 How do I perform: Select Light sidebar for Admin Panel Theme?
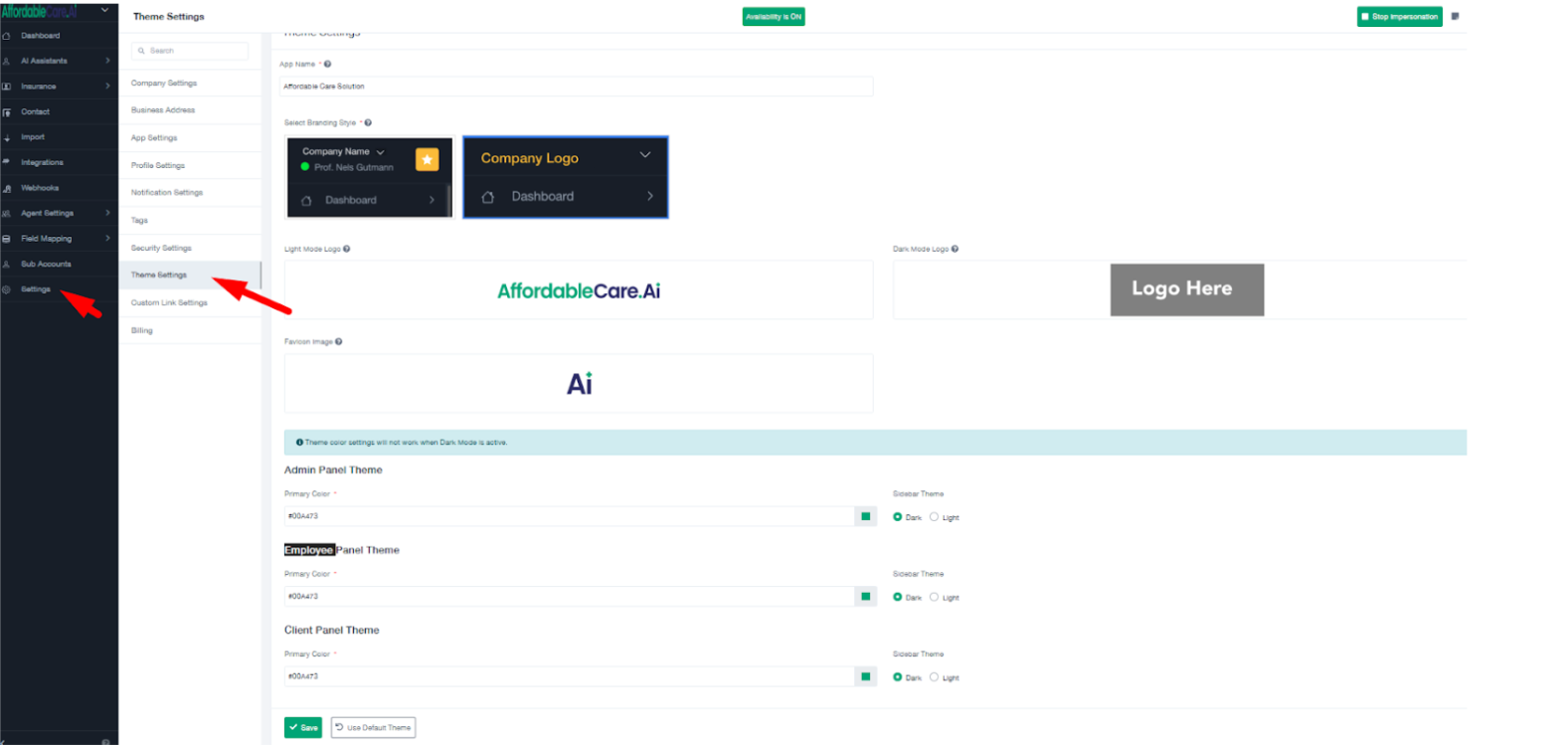point(934,517)
